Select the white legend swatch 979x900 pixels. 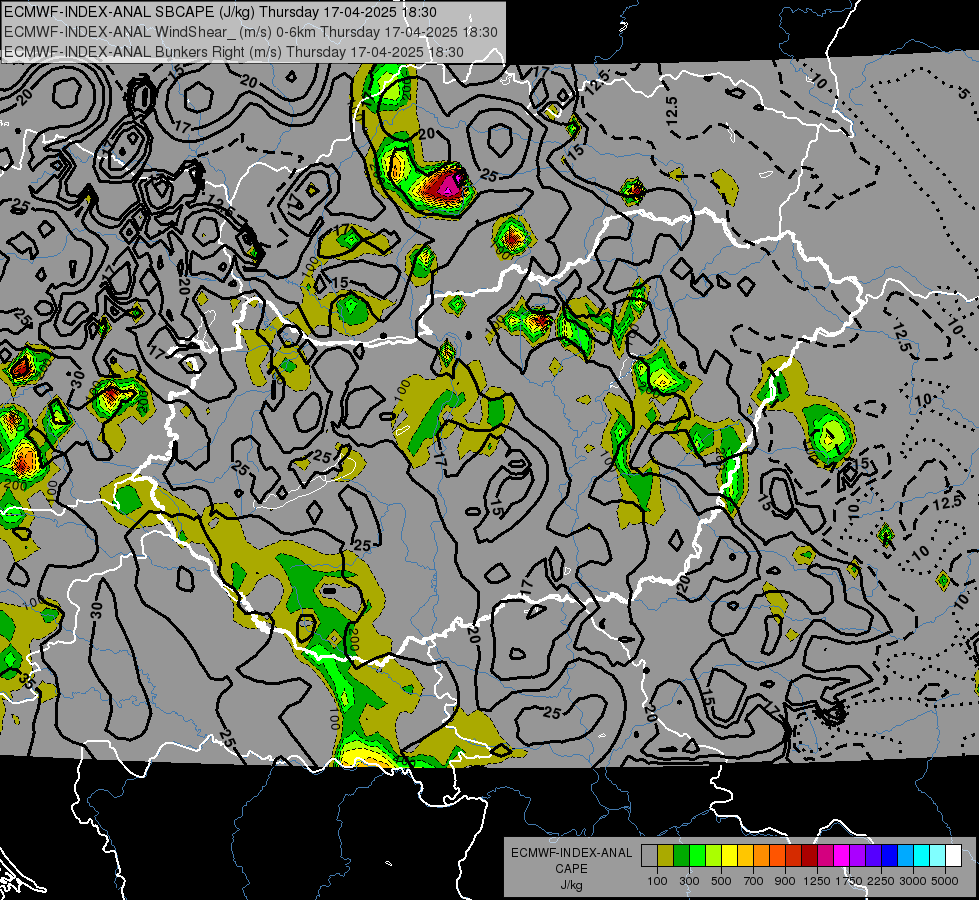click(x=954, y=856)
